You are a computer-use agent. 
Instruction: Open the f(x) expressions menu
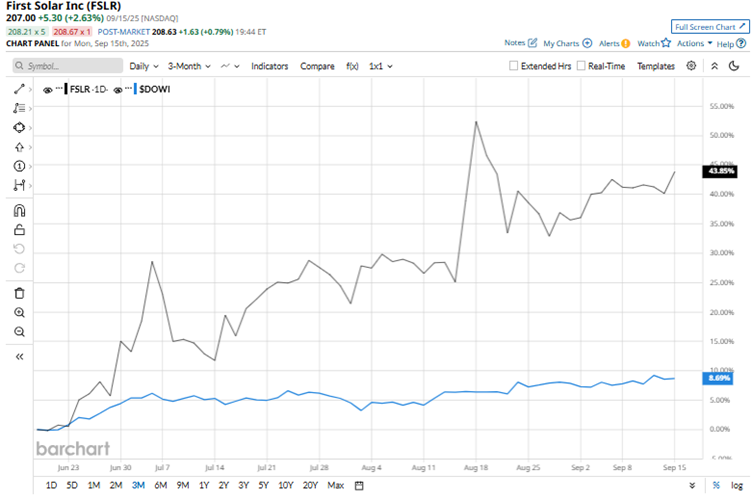pyautogui.click(x=352, y=66)
